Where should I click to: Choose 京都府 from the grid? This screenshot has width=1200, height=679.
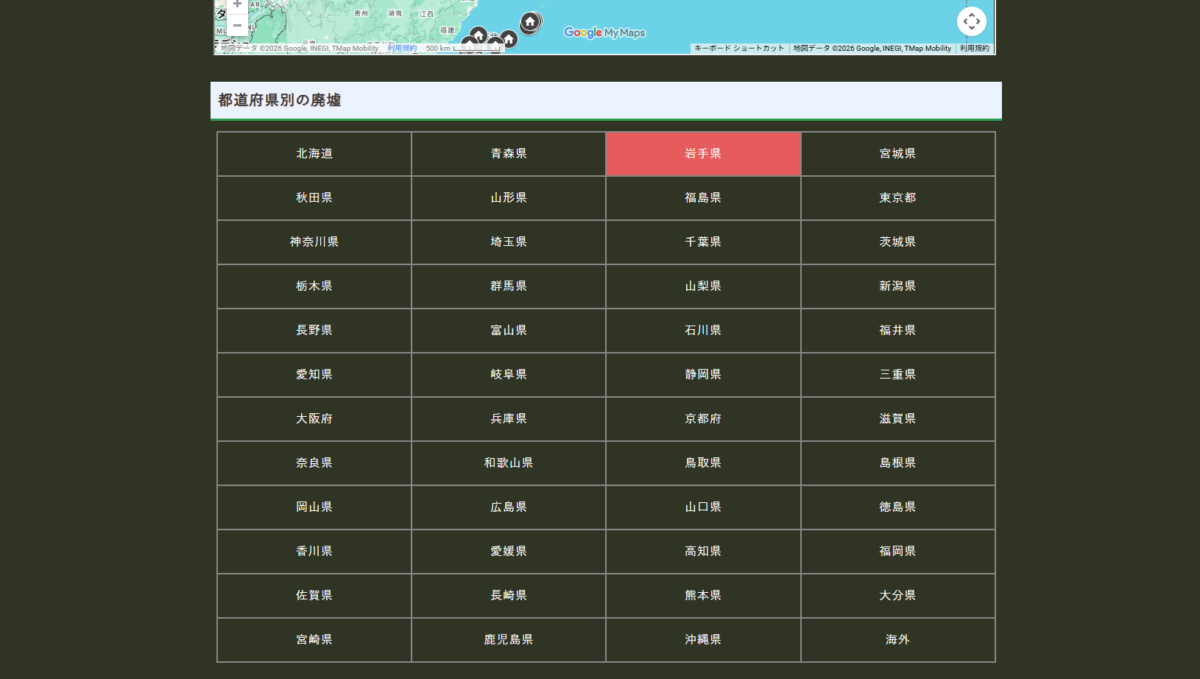tap(703, 419)
